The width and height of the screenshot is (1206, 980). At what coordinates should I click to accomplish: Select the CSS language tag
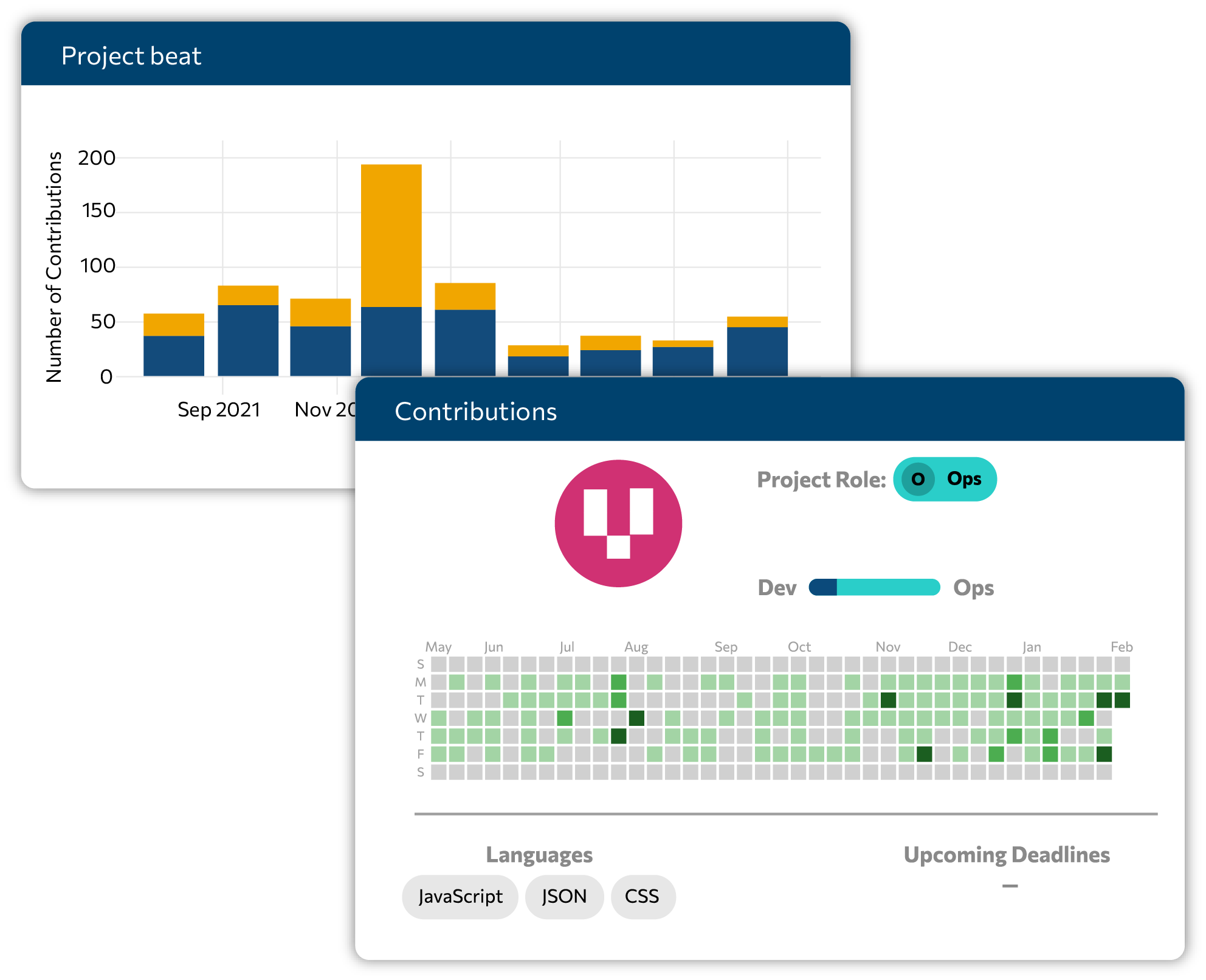(643, 897)
